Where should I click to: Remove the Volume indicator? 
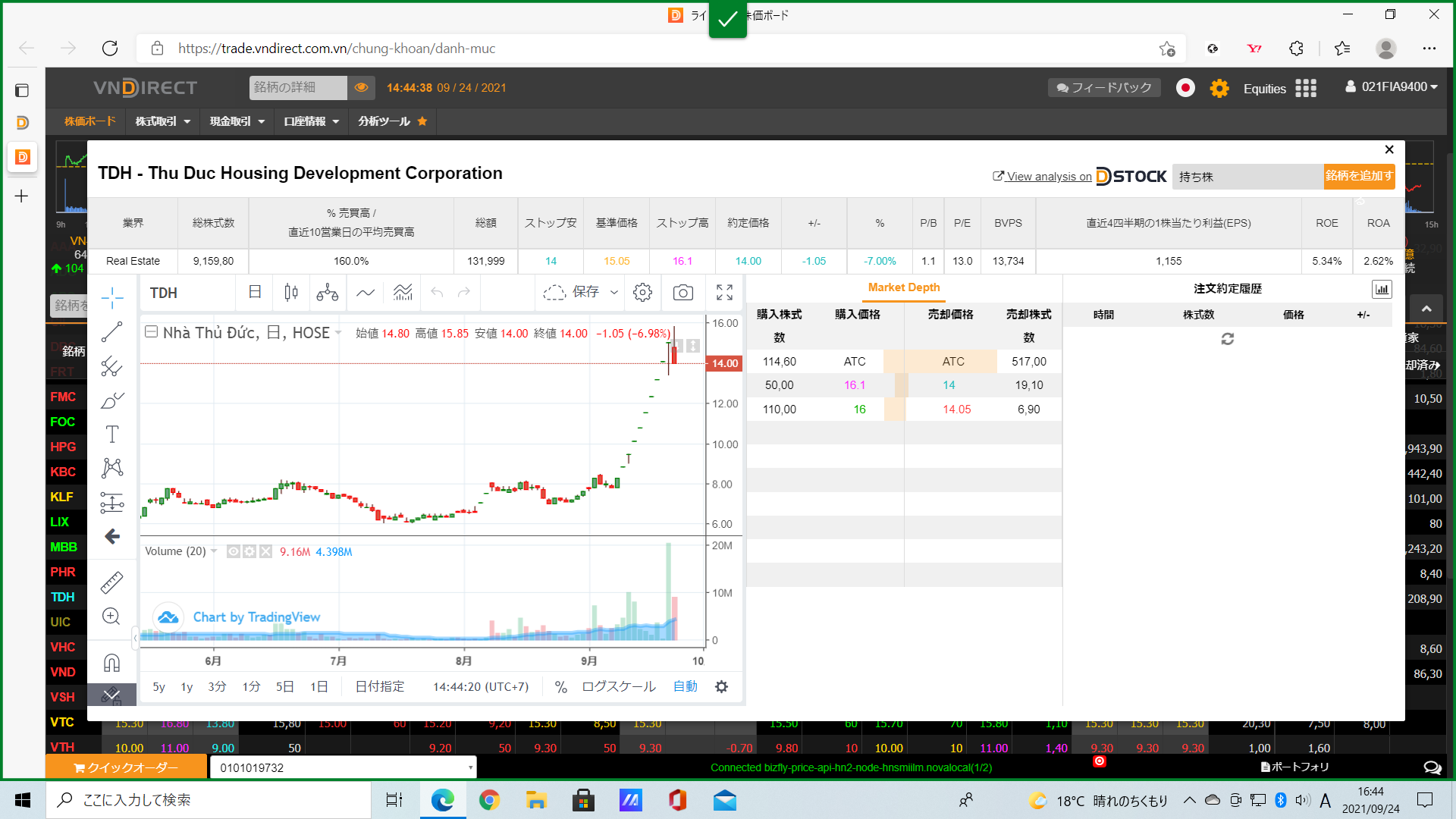tap(265, 552)
